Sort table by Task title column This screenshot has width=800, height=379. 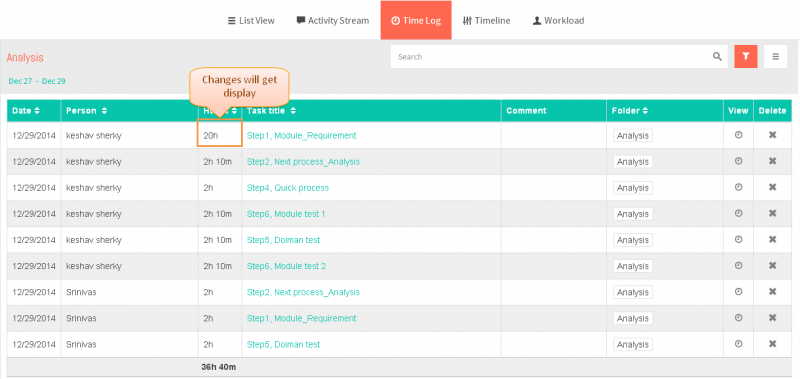click(271, 111)
